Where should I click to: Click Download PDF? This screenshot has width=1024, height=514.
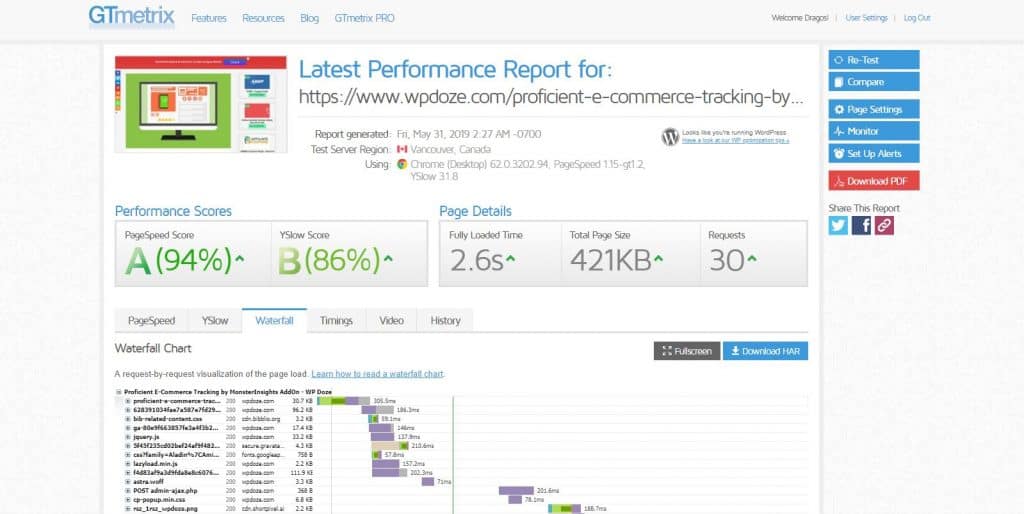874,181
